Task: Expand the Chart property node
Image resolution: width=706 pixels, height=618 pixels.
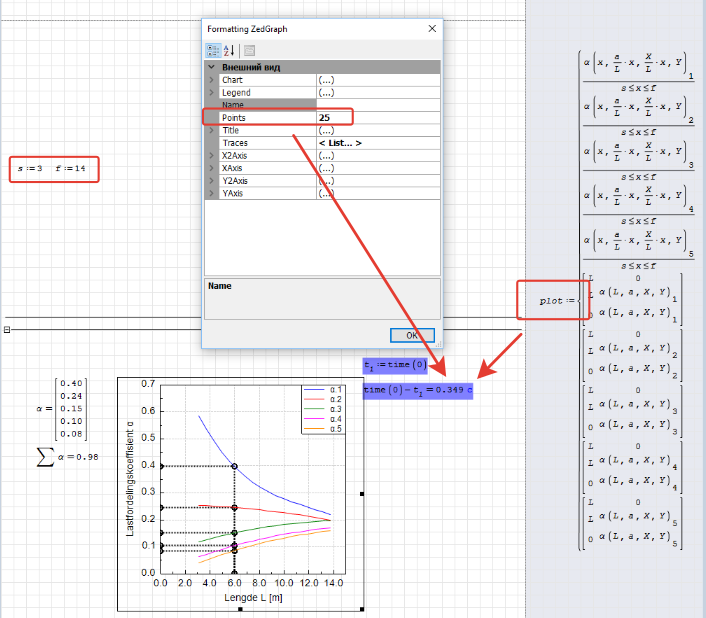Action: point(211,80)
